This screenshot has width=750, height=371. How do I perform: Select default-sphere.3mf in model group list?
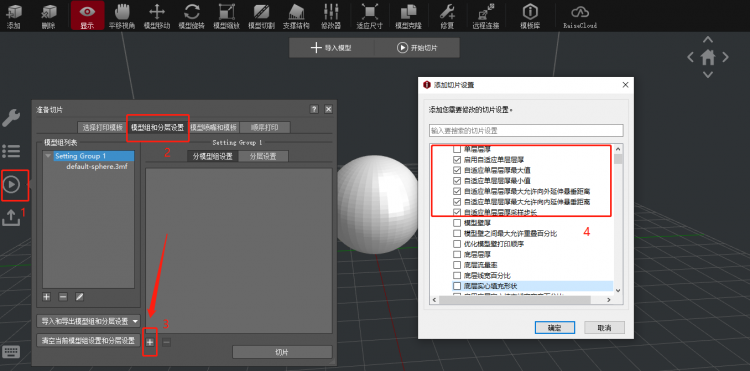[97, 166]
